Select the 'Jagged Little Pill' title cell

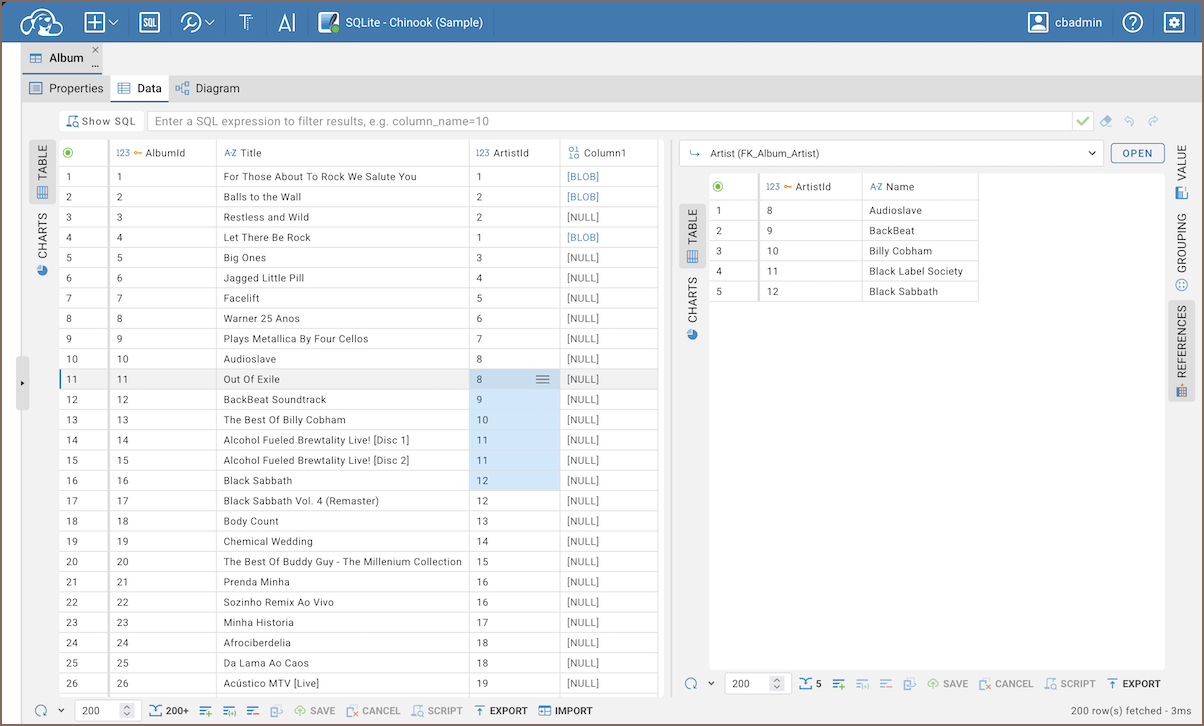point(342,278)
